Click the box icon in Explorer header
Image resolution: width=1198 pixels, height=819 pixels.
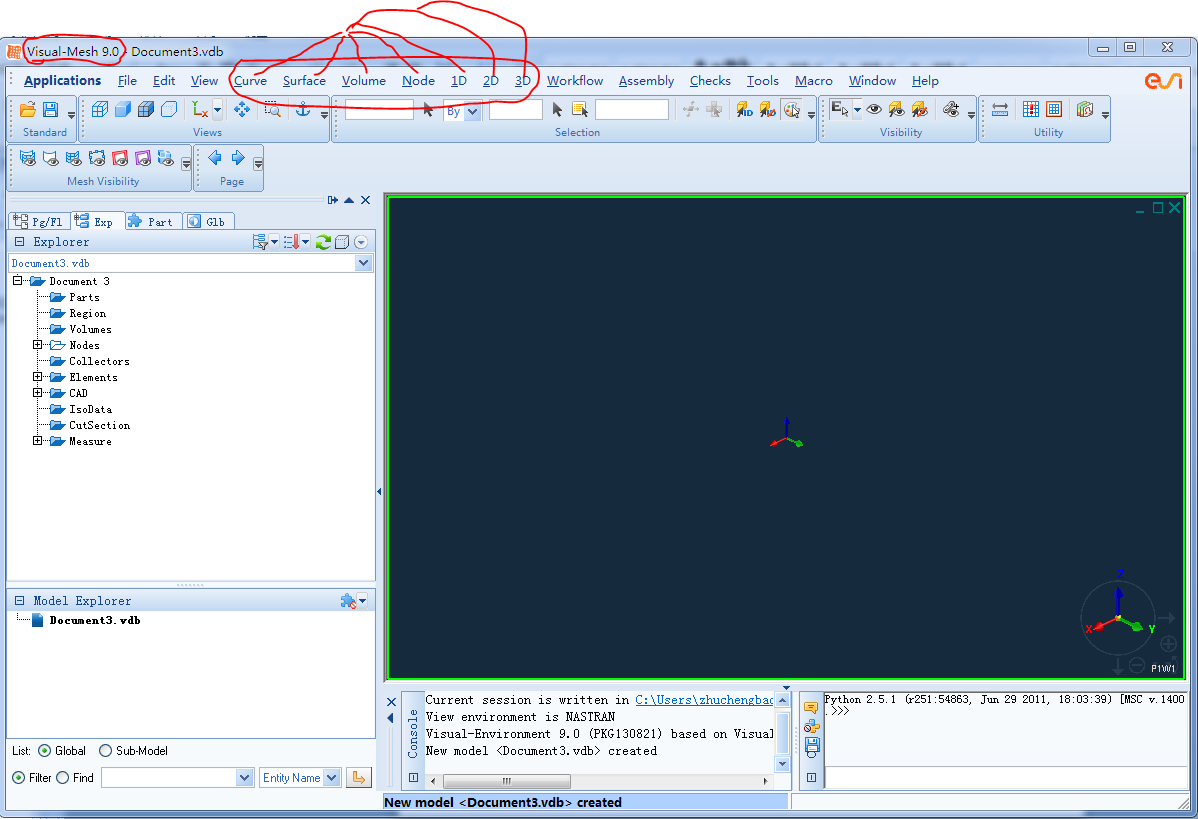[342, 242]
